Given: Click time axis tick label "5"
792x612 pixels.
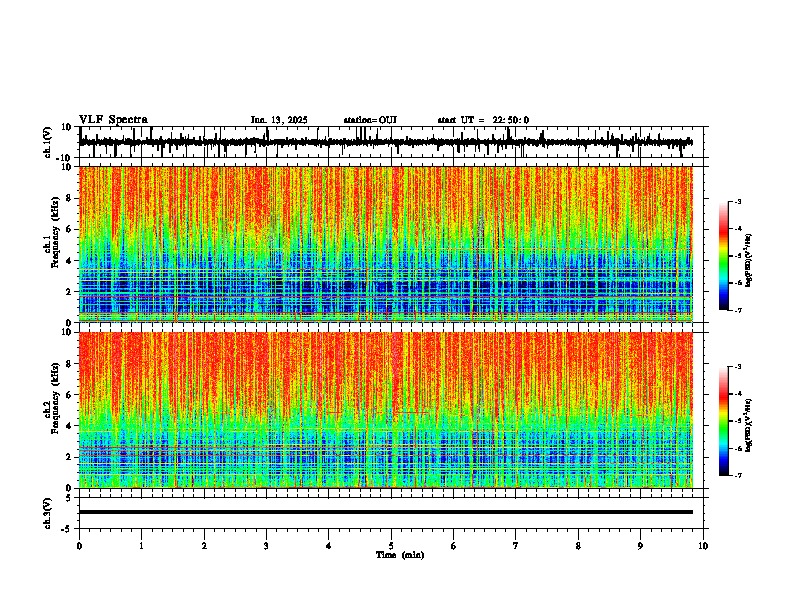Looking at the screenshot, I should (x=391, y=546).
